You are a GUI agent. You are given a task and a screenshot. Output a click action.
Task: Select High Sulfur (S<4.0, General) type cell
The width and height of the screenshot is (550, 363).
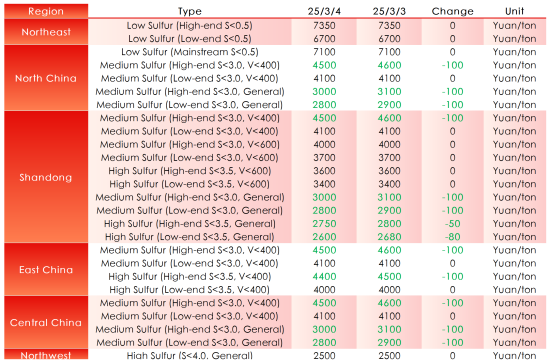[189, 355]
